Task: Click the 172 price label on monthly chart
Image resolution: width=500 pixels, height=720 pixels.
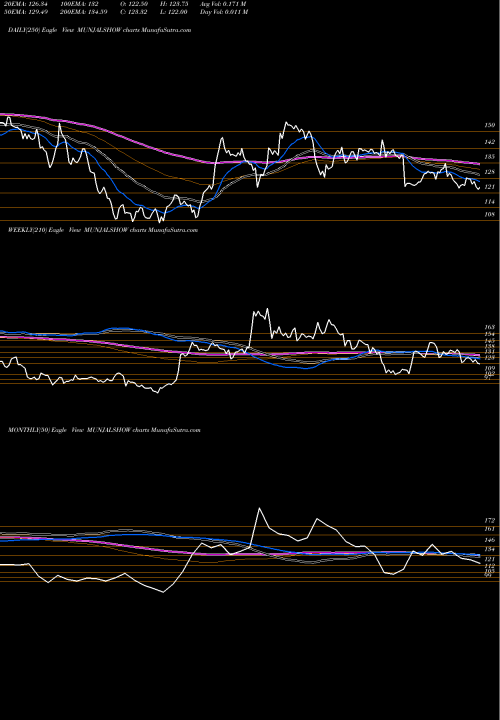Action: tap(490, 521)
